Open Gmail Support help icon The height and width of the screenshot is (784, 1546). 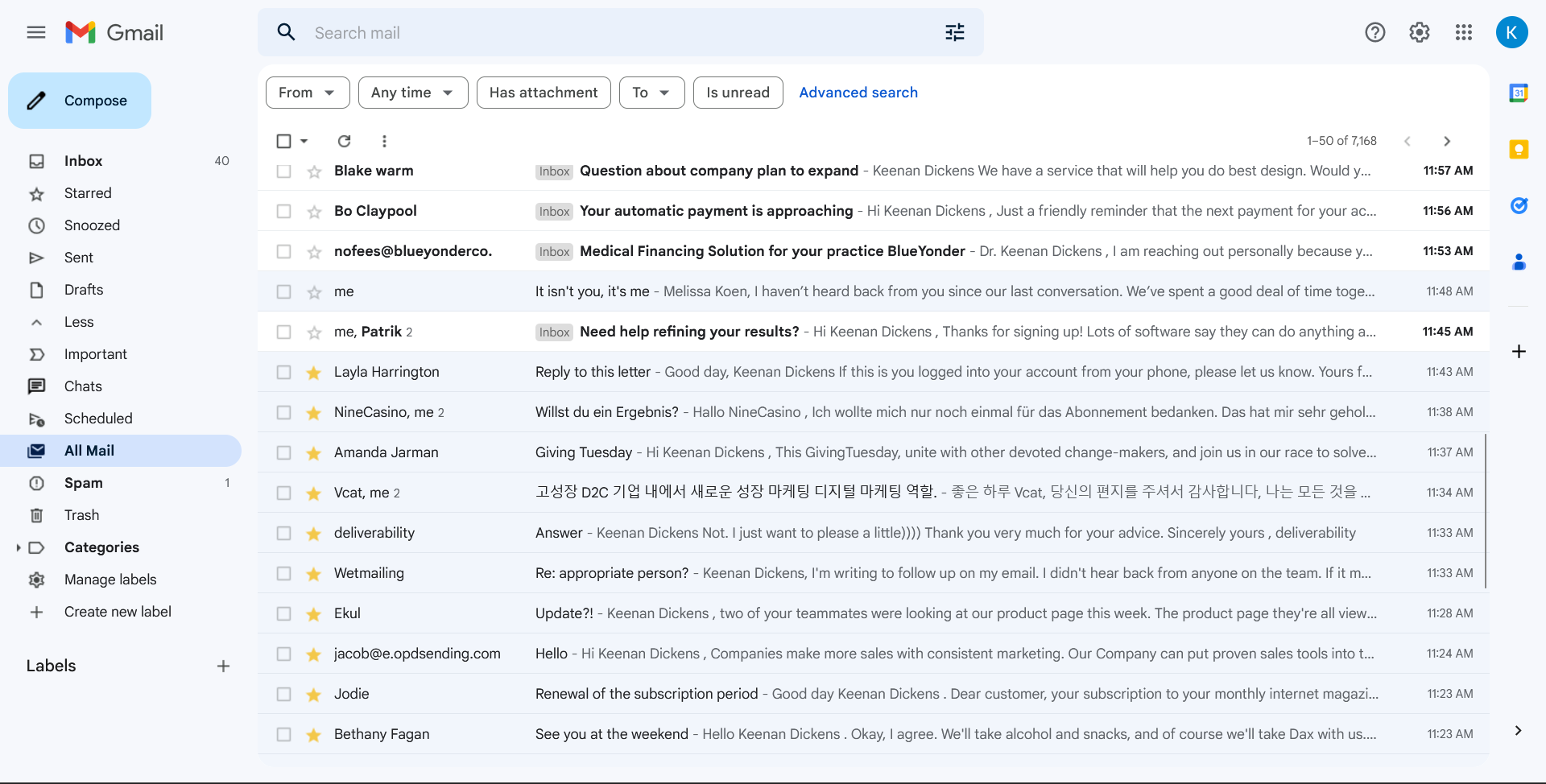point(1375,32)
